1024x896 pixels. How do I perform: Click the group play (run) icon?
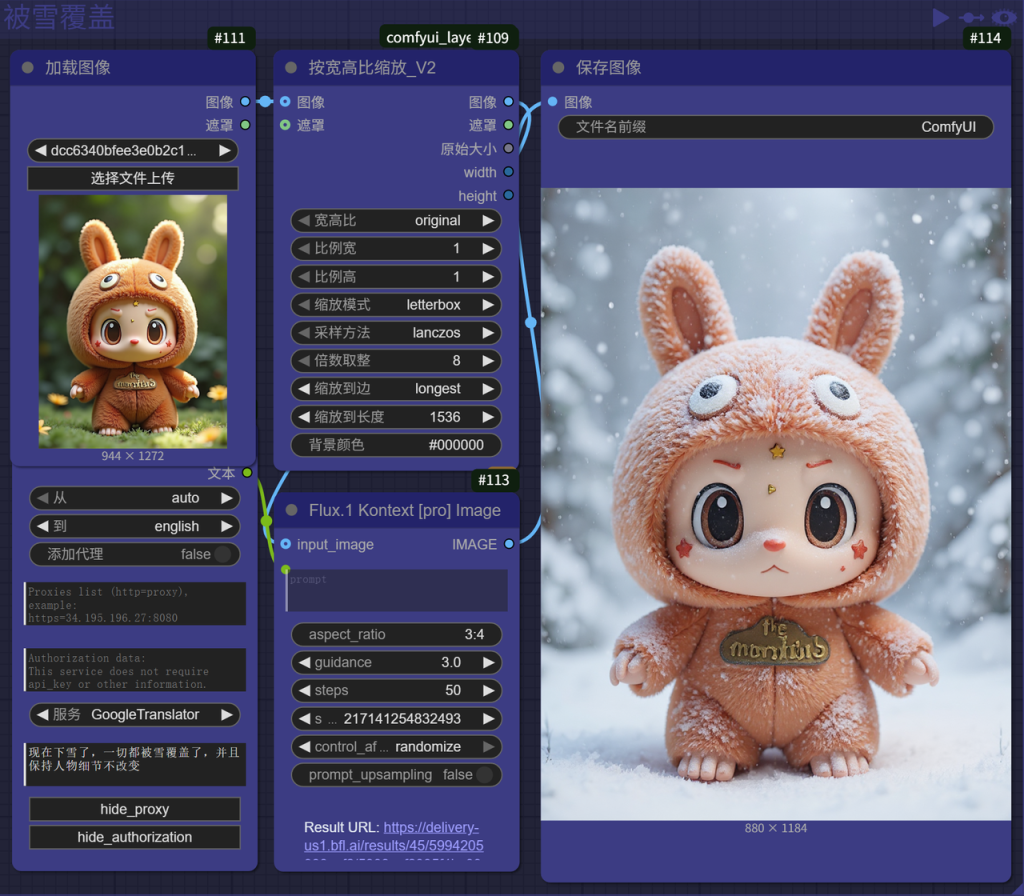(940, 17)
